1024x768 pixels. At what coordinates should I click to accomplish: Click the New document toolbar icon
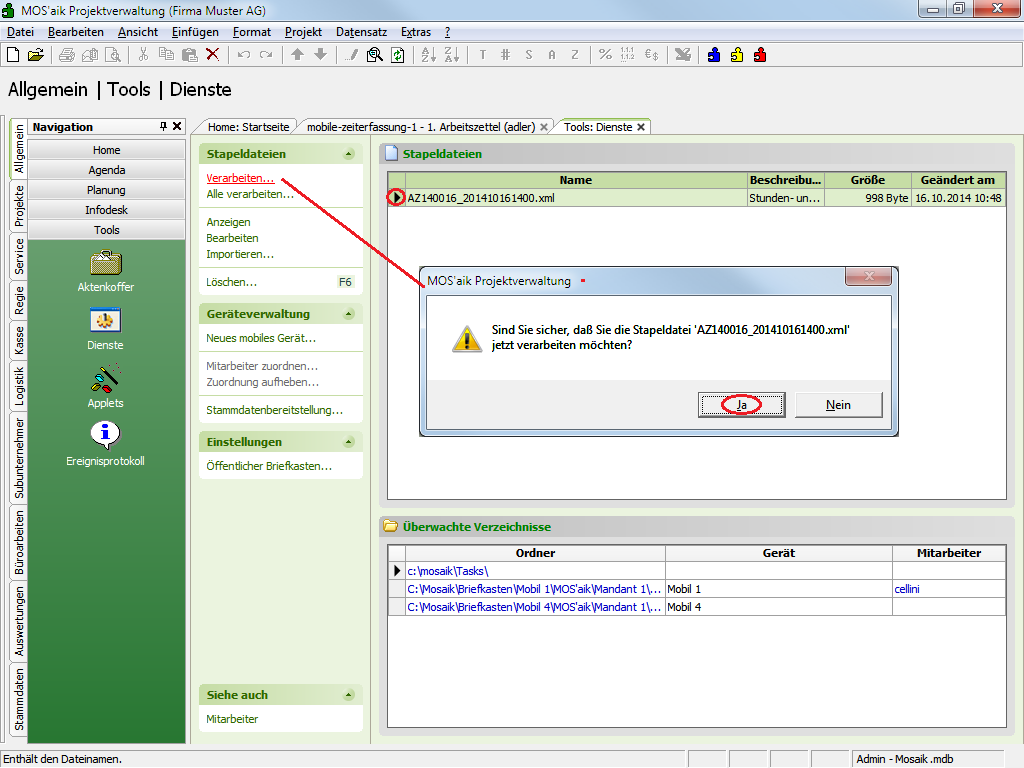click(13, 55)
